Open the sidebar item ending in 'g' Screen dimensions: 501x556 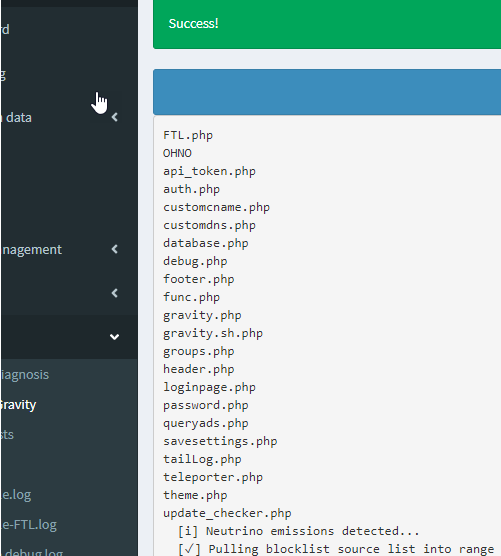coord(3,75)
